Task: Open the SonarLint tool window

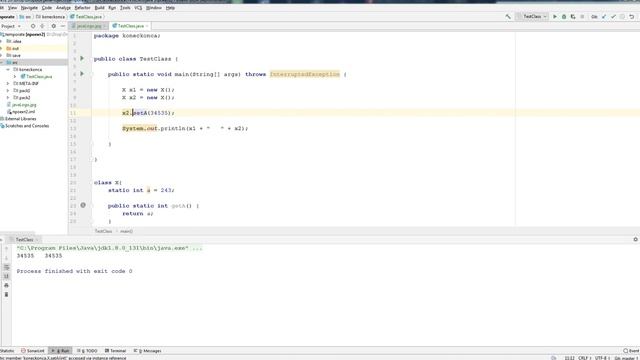Action: click(32, 351)
